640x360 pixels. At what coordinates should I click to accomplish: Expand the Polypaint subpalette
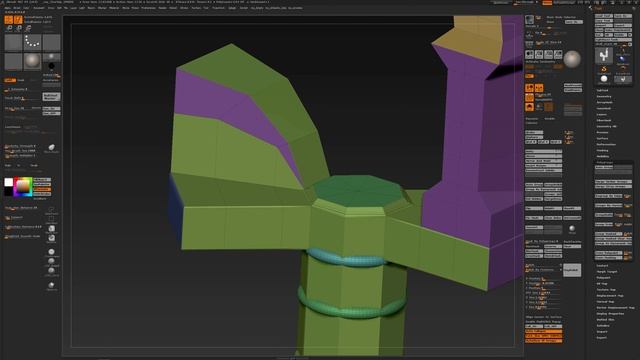coord(603,278)
